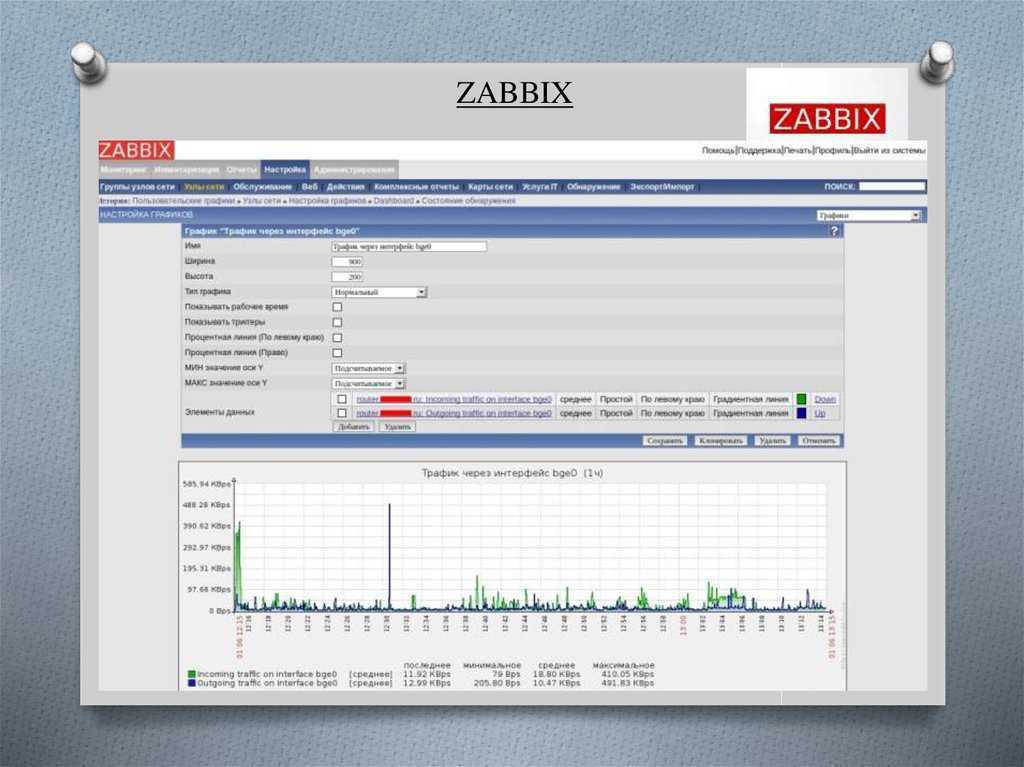Open 'Группы узлов сети' submenu item
1024x767 pixels.
[x=137, y=187]
